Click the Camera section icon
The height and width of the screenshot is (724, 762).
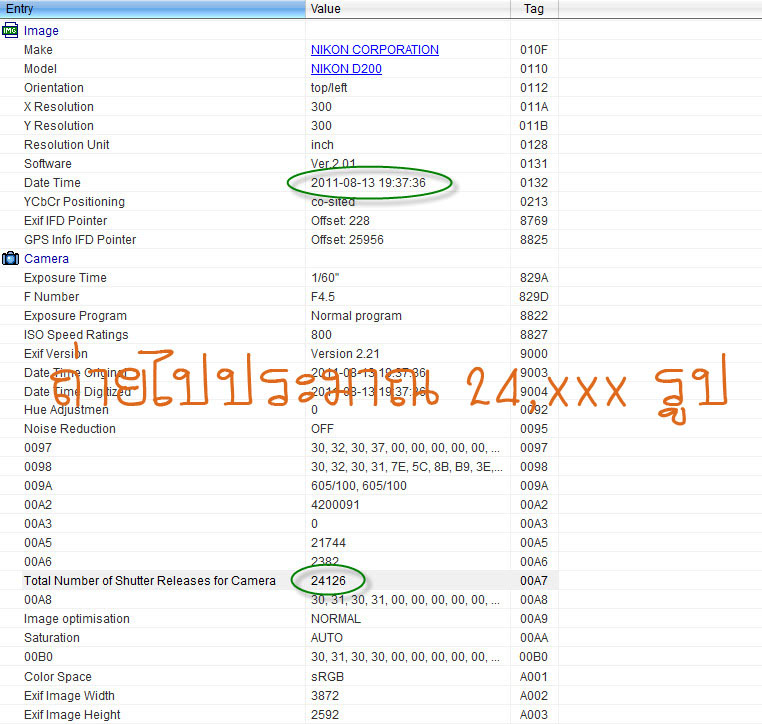(x=11, y=259)
